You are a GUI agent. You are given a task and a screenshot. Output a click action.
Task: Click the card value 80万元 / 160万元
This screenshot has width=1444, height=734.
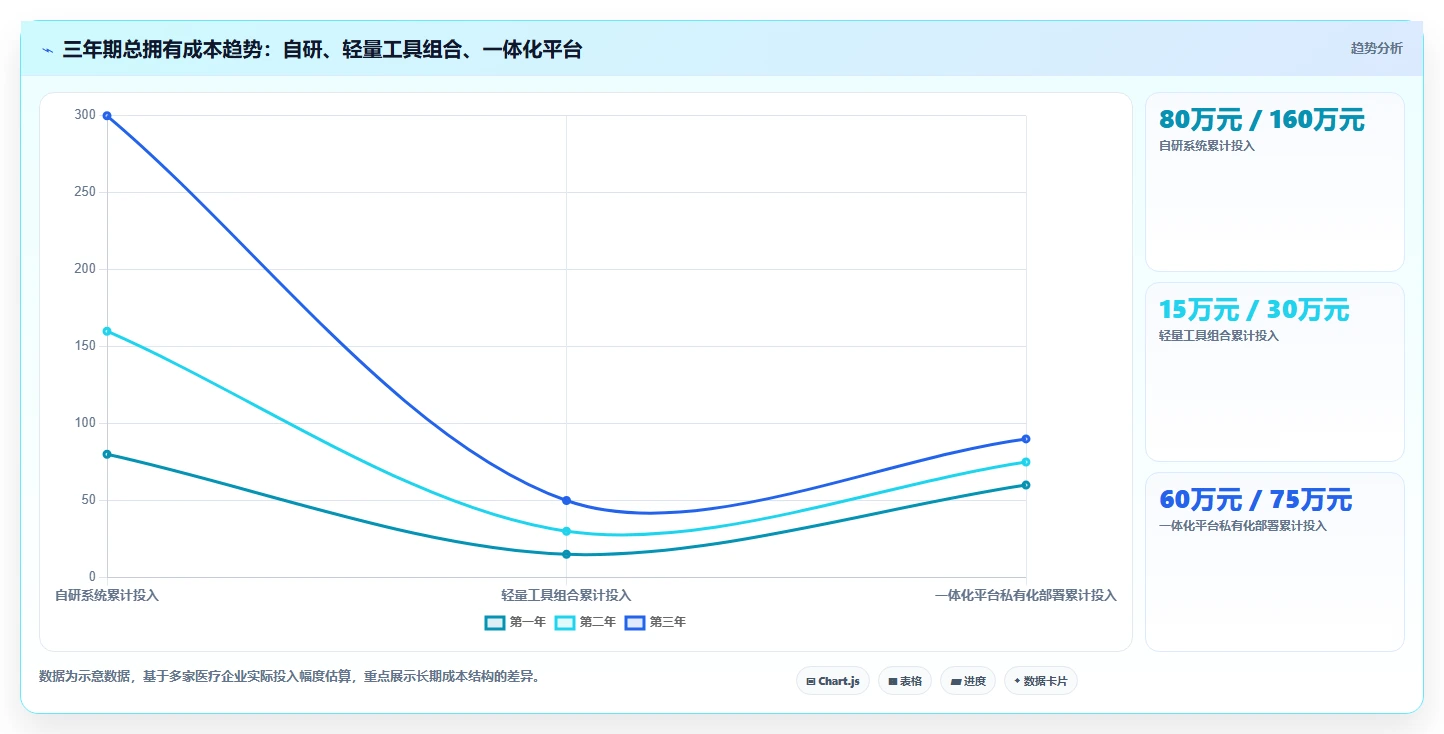[x=1262, y=120]
